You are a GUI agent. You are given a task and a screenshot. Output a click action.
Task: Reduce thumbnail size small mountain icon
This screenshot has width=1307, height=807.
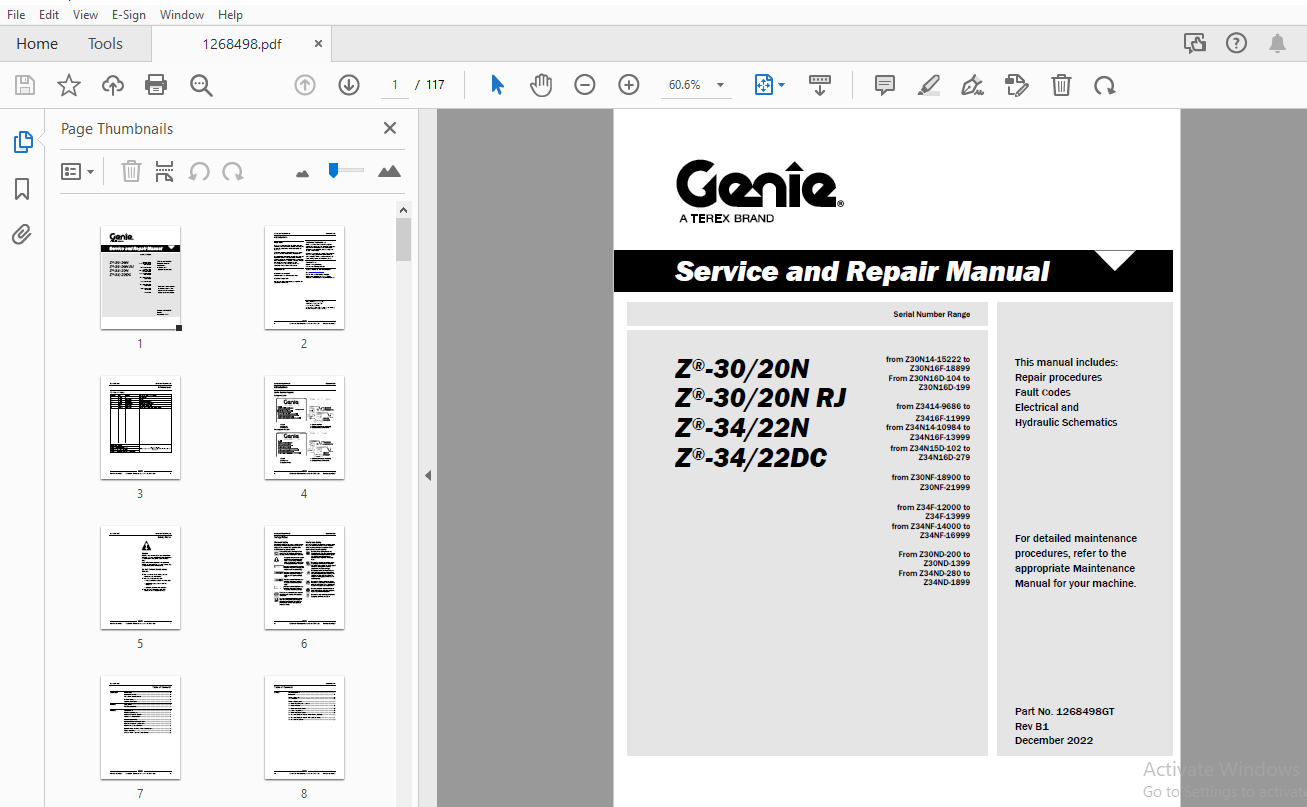(303, 173)
